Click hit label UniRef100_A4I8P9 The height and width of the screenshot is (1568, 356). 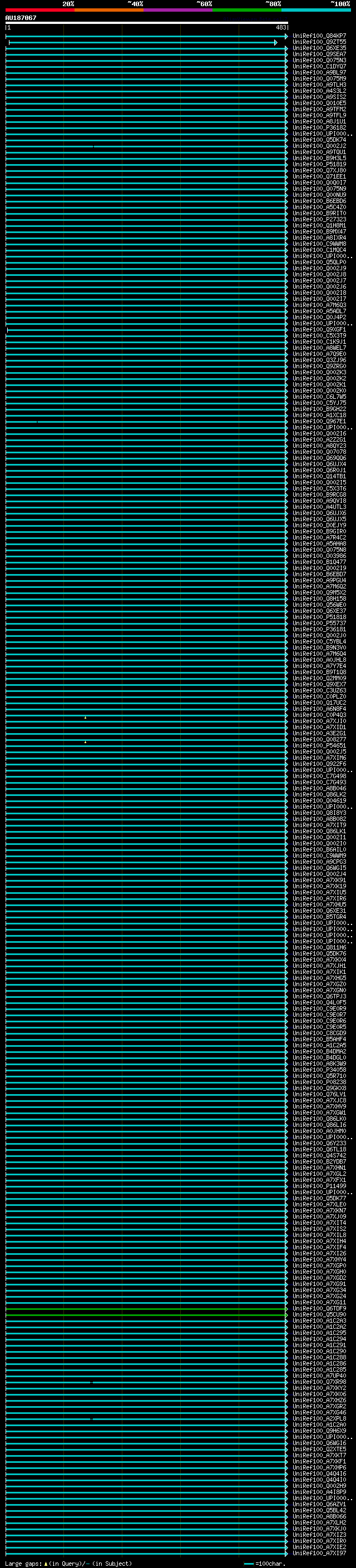(x=319, y=1492)
